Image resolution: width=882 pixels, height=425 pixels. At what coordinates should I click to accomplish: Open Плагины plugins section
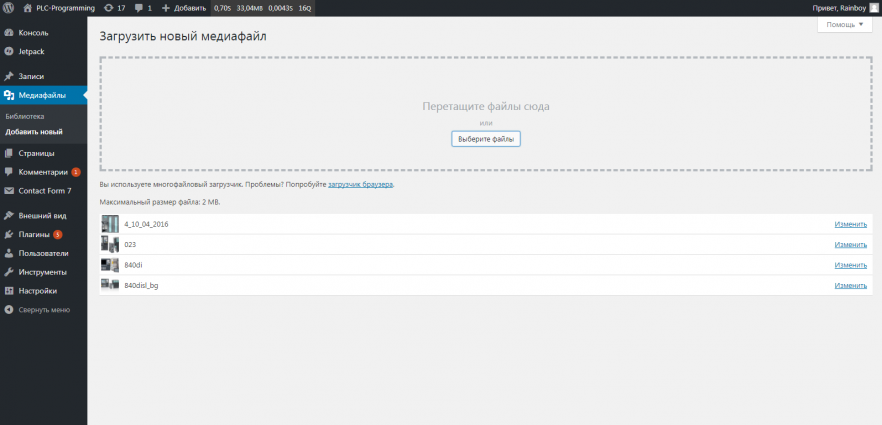(34, 234)
